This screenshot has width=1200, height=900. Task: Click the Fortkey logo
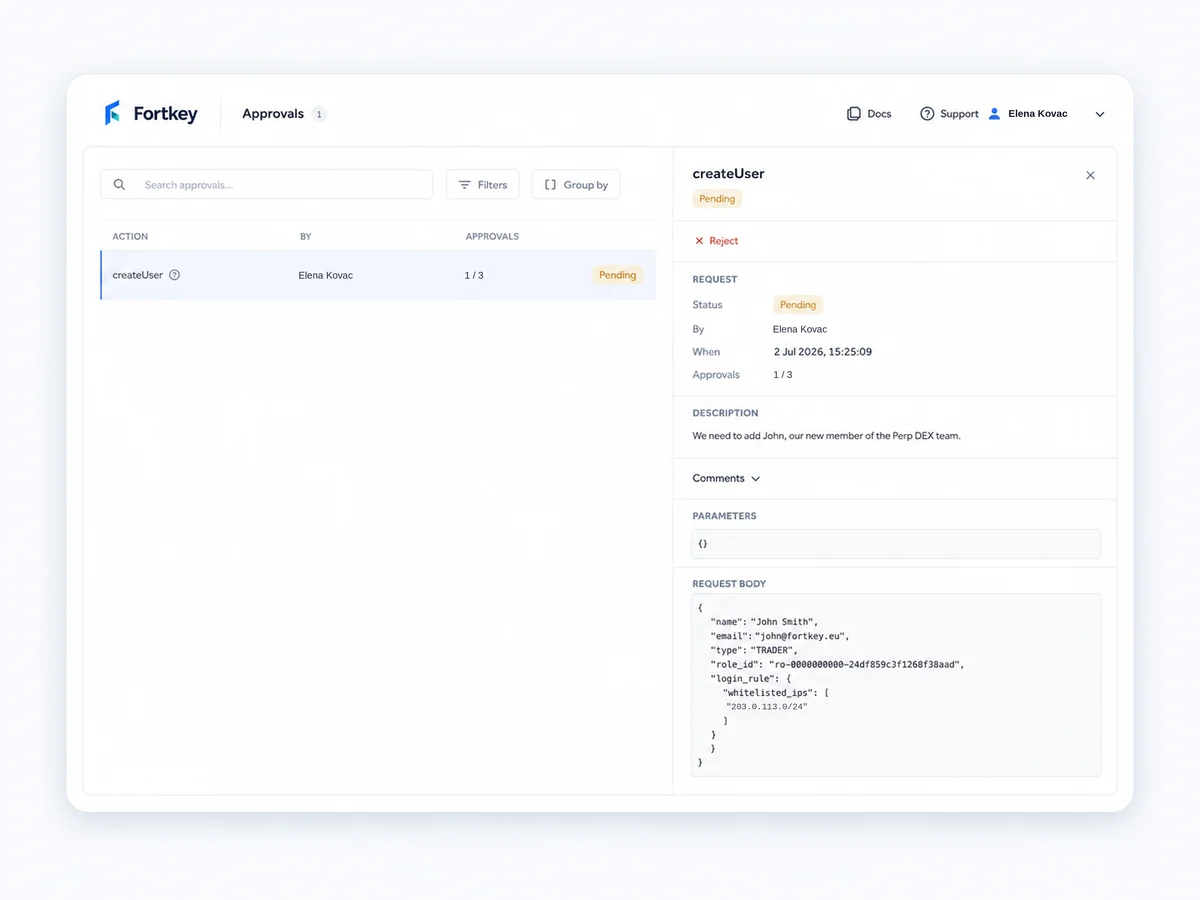[151, 113]
